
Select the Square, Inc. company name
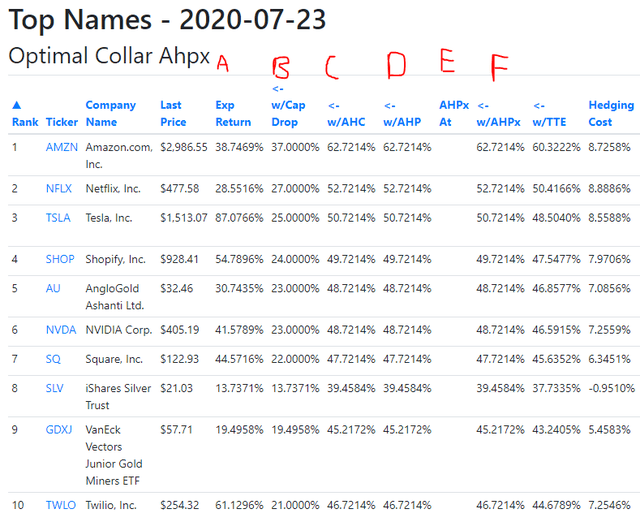pyautogui.click(x=114, y=359)
